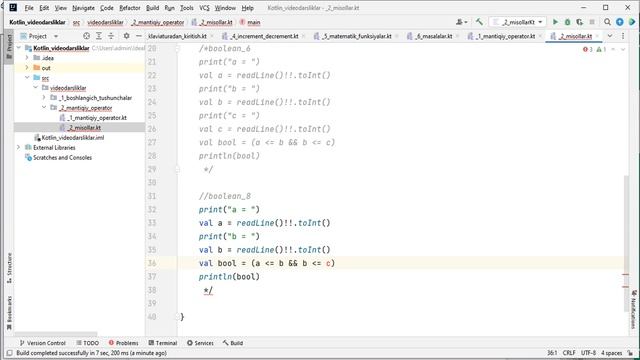Screen dimensions: 640x360
Task: Stop the running process
Action: pyautogui.click(x=592, y=22)
